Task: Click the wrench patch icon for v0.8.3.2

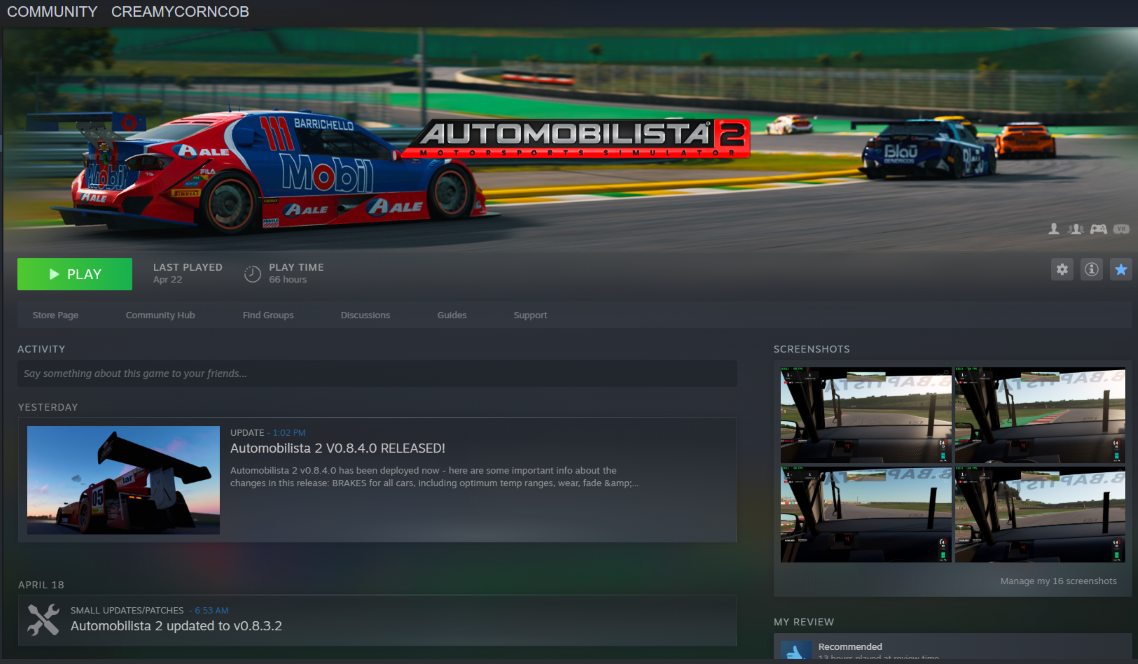Action: (43, 620)
